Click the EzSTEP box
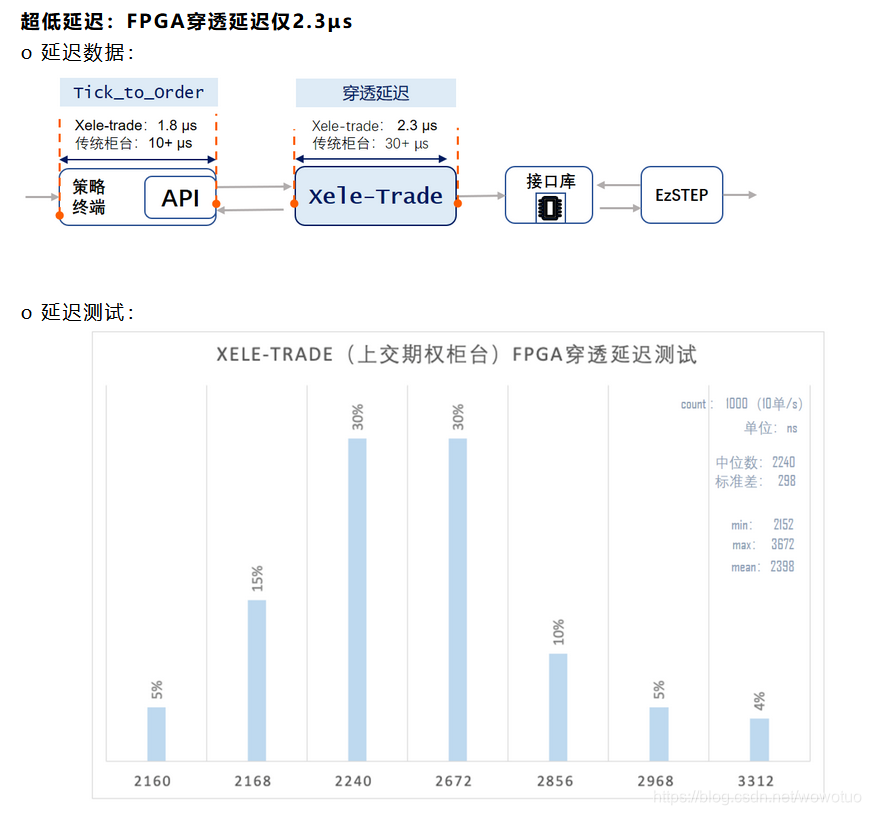The image size is (871, 815). [x=682, y=195]
